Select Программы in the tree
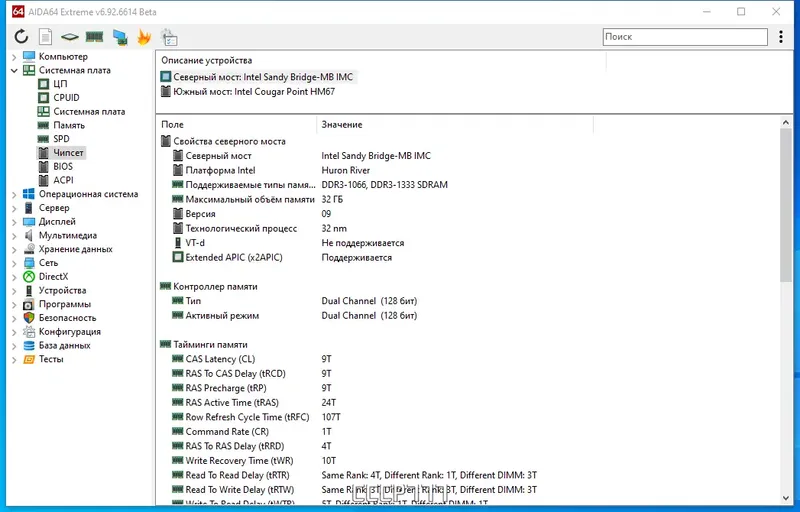 point(65,304)
